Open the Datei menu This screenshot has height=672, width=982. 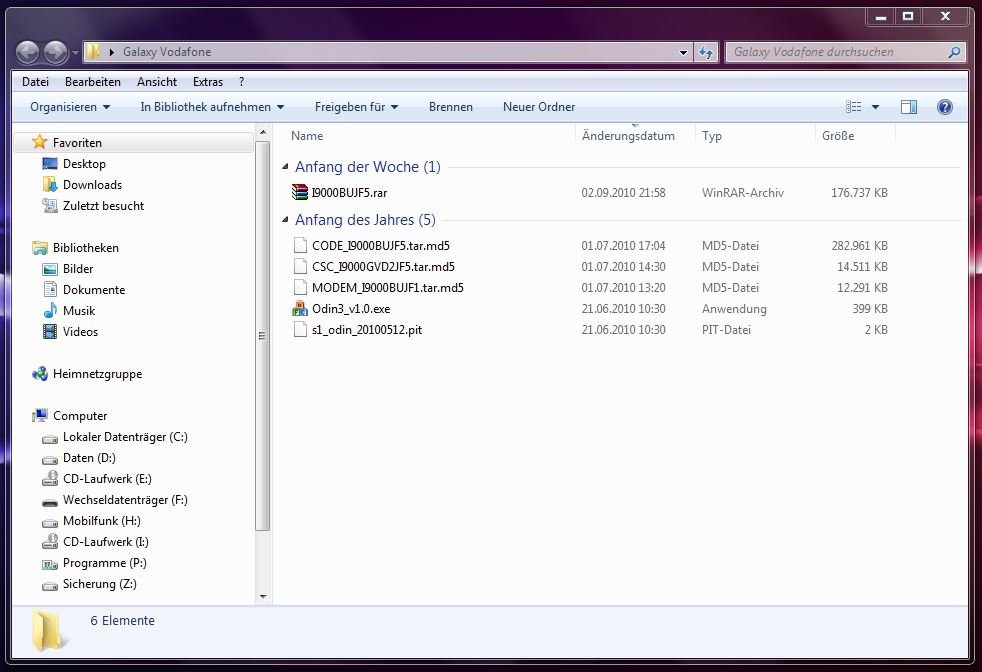tap(35, 81)
